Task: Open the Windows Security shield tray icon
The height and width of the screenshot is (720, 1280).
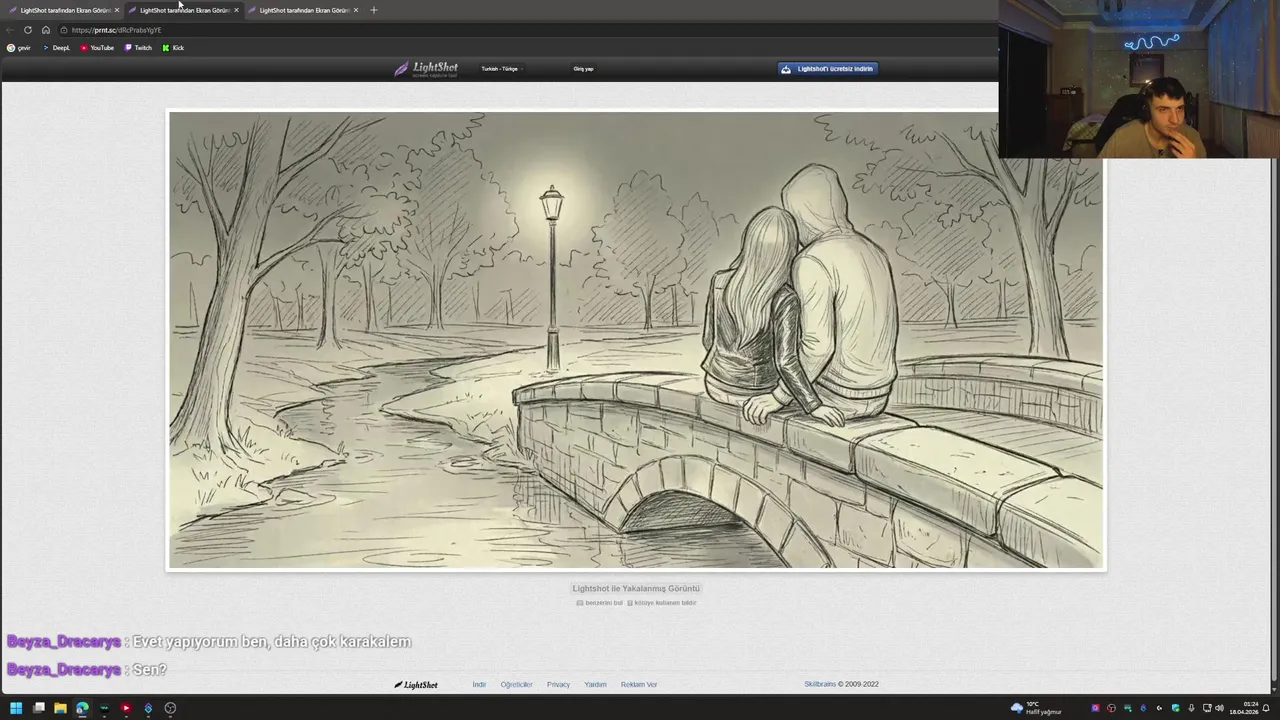Action: pyautogui.click(x=1176, y=708)
